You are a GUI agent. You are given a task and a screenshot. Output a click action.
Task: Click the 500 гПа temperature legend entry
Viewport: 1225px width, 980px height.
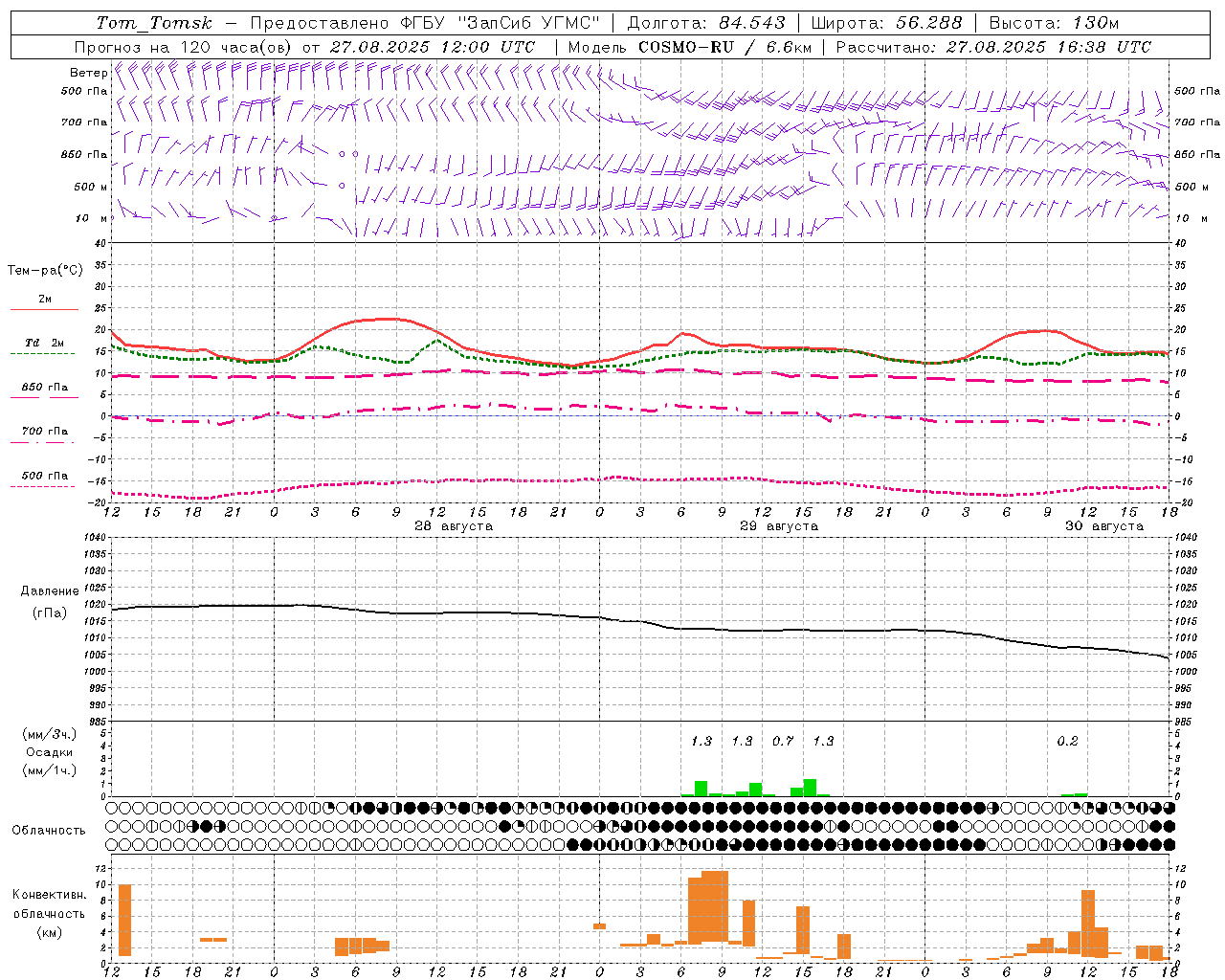tap(45, 476)
